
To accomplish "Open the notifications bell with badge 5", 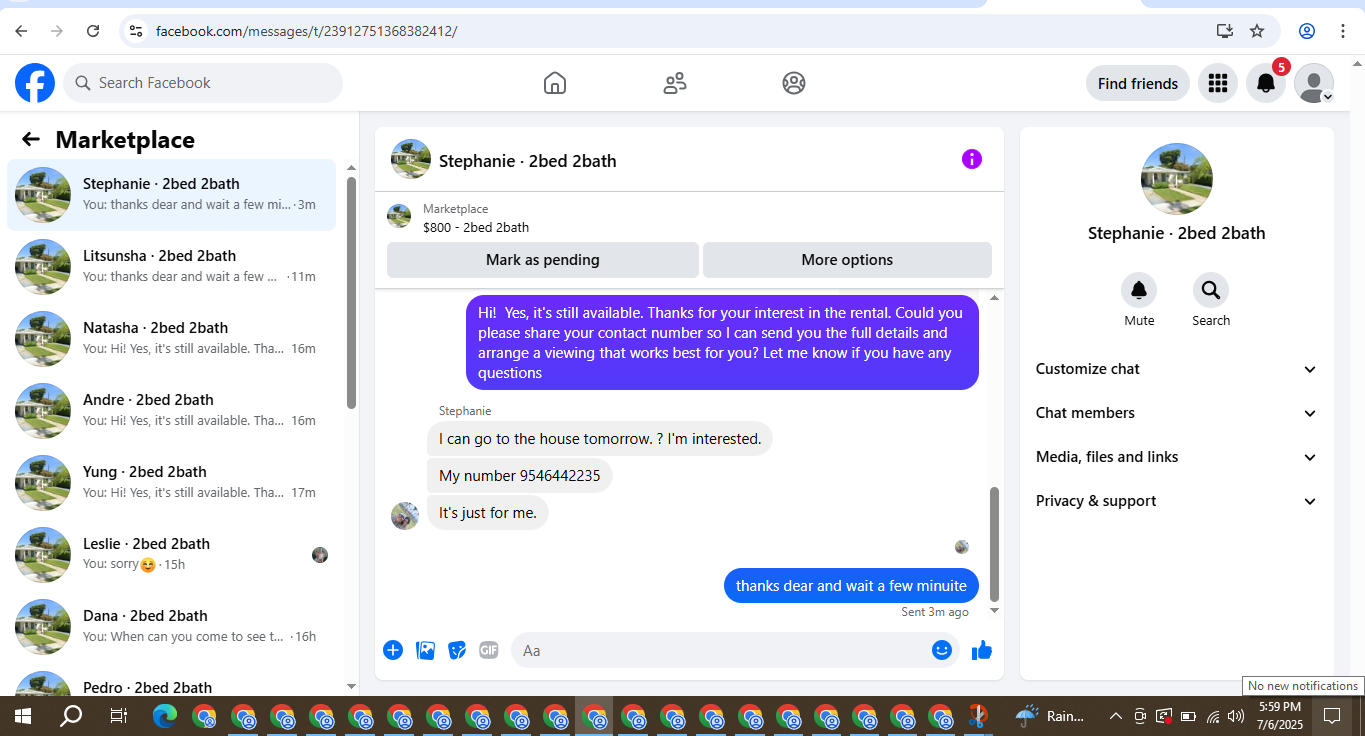I will [x=1266, y=83].
